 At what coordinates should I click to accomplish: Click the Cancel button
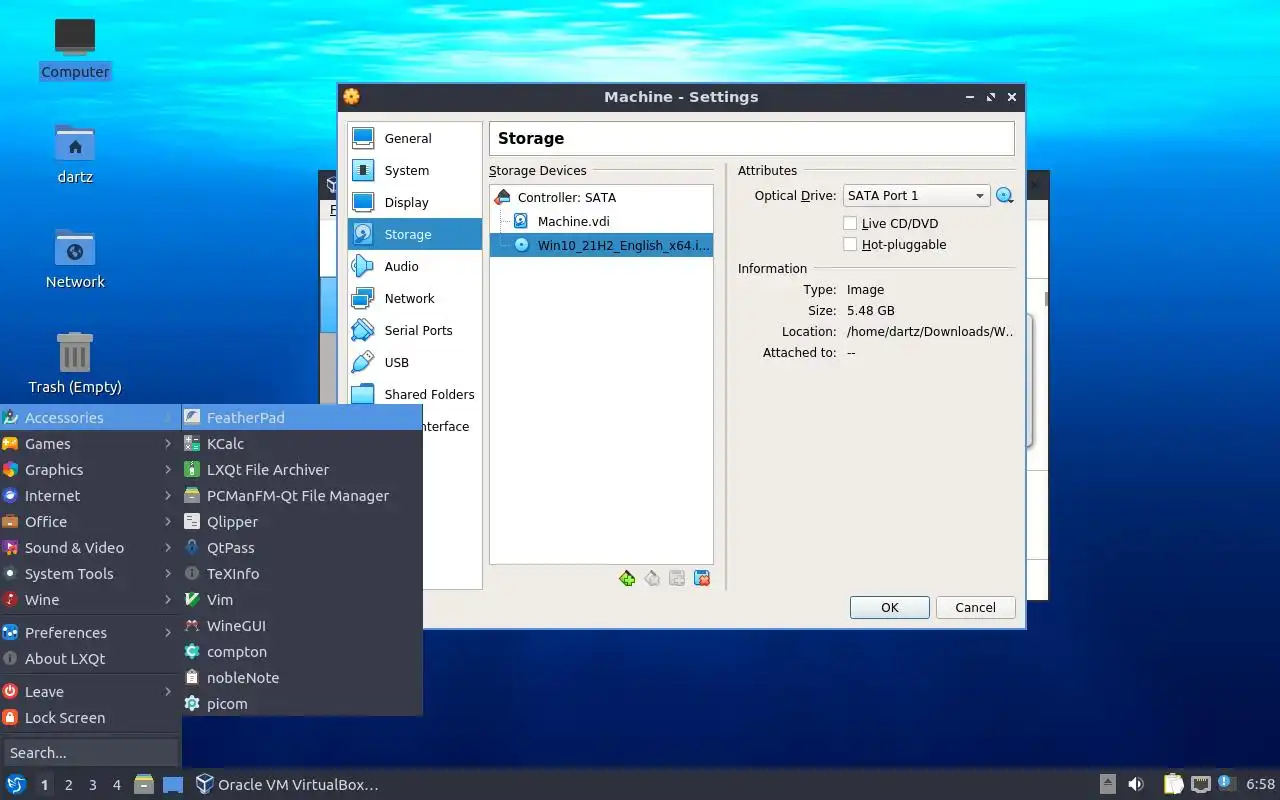[x=975, y=607]
